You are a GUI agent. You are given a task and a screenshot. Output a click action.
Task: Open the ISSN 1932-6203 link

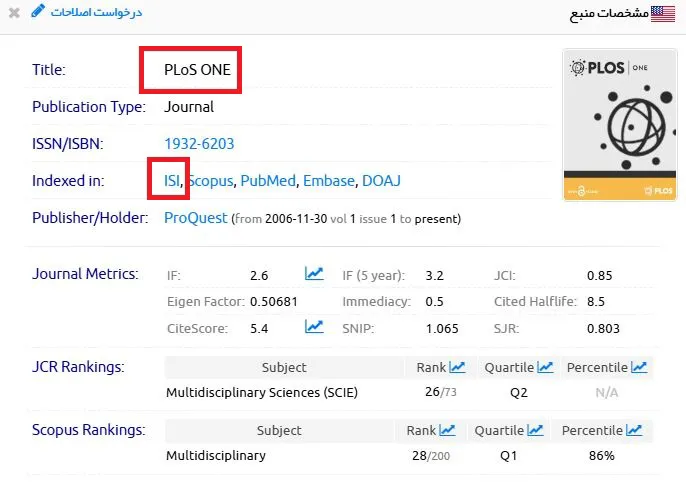(199, 143)
